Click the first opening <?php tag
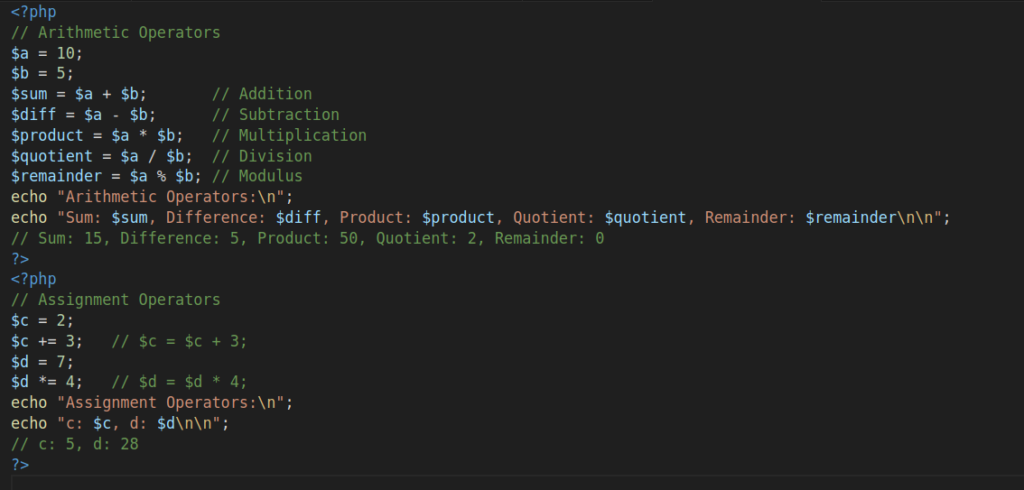This screenshot has width=1024, height=490. [33, 12]
